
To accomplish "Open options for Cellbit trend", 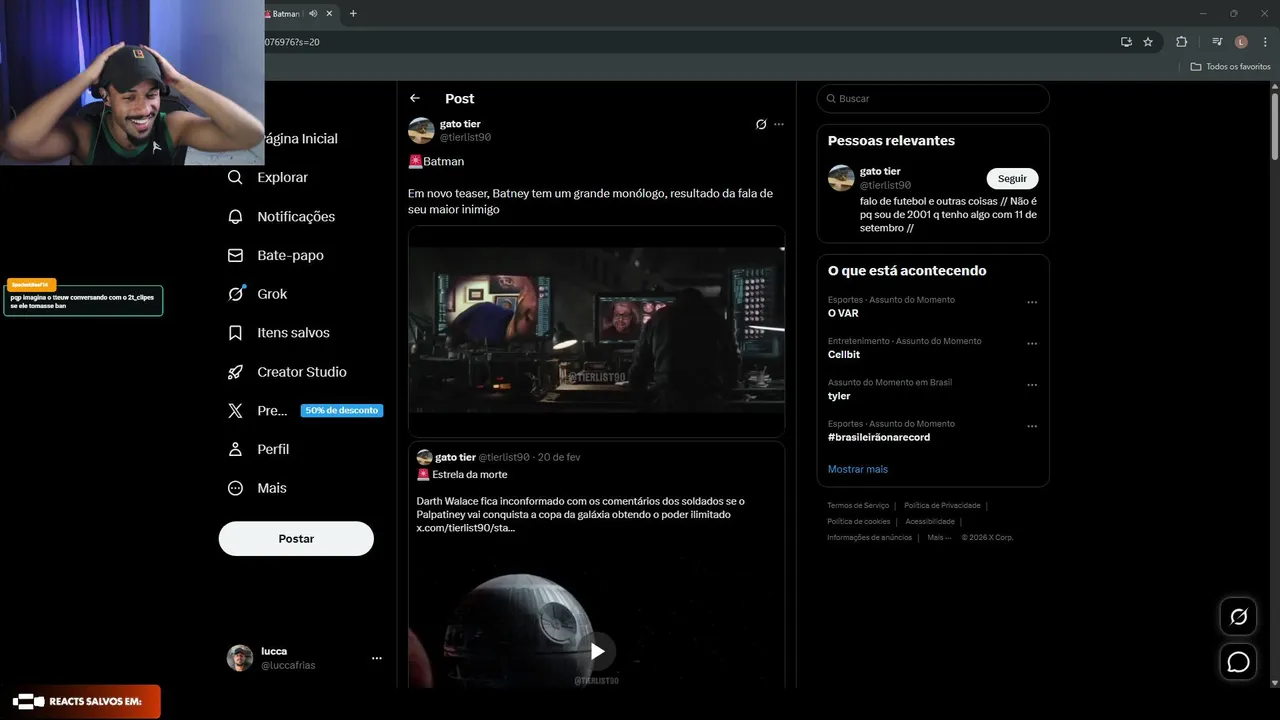I will pyautogui.click(x=1032, y=343).
